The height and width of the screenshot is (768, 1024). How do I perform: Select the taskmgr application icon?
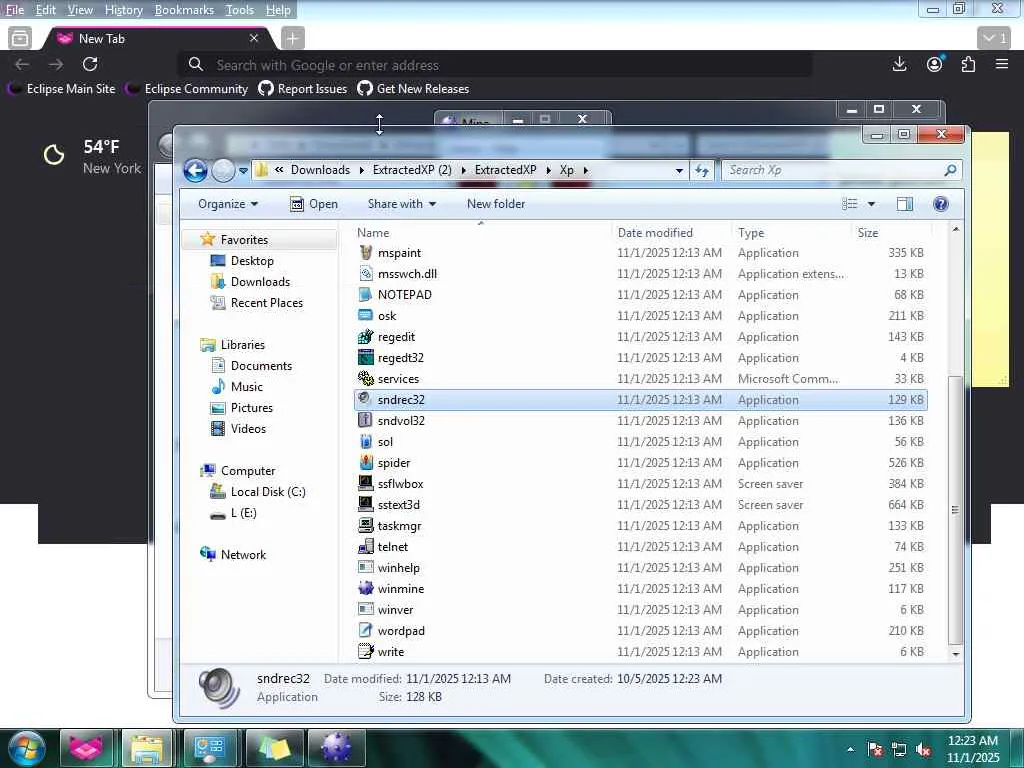coord(366,525)
